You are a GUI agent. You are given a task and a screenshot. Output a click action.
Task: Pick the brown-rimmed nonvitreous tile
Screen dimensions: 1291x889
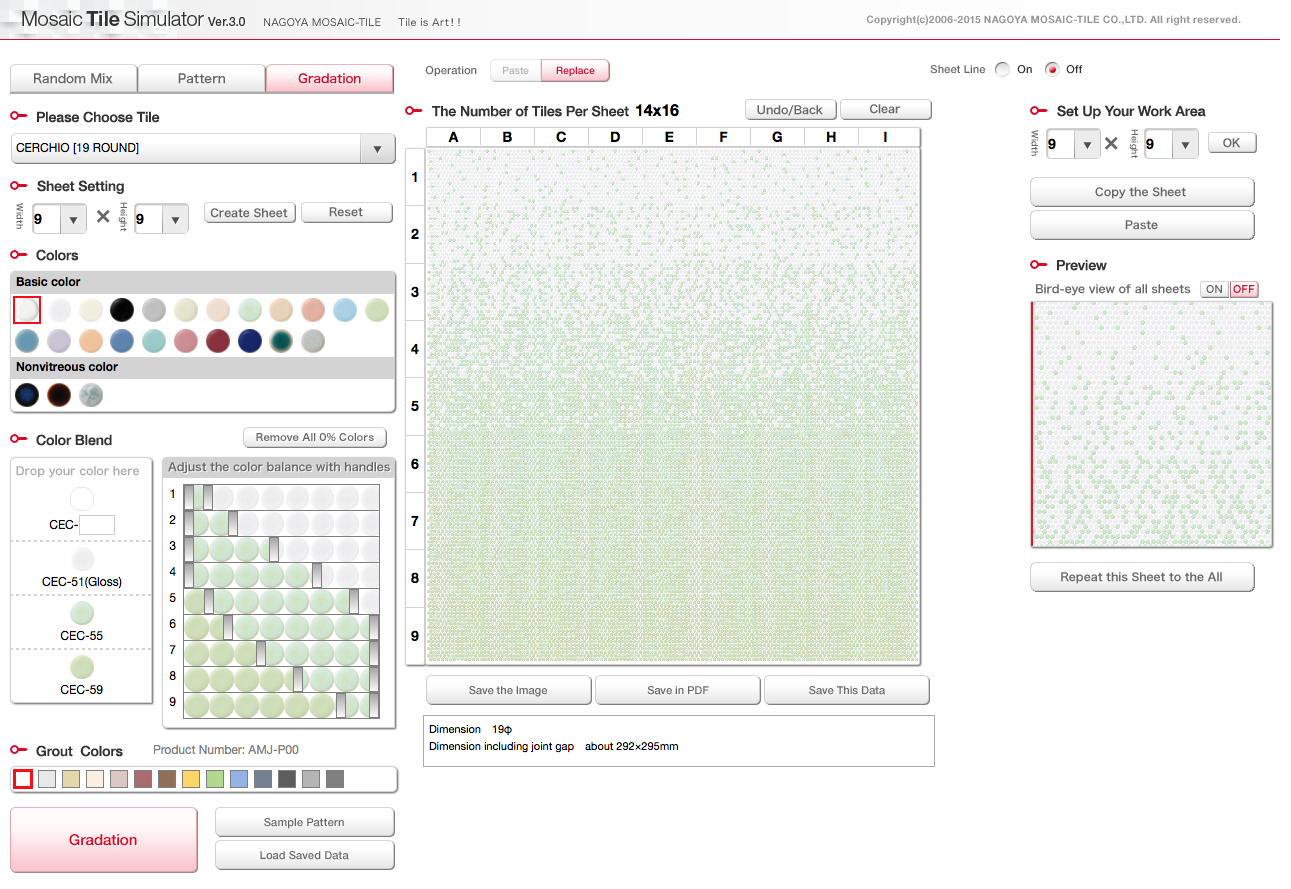(x=59, y=395)
